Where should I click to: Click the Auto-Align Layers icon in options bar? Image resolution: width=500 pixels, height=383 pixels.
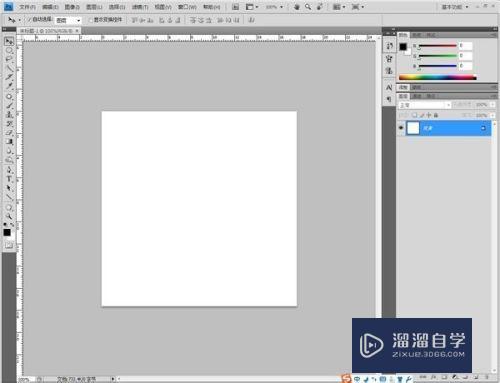click(x=252, y=20)
